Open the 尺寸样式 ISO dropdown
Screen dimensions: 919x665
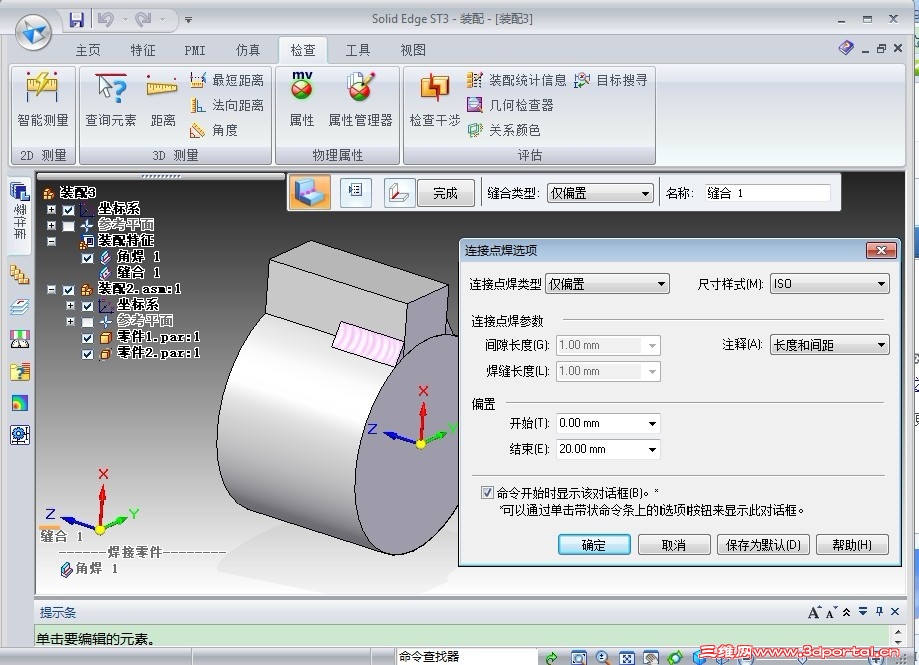click(829, 284)
